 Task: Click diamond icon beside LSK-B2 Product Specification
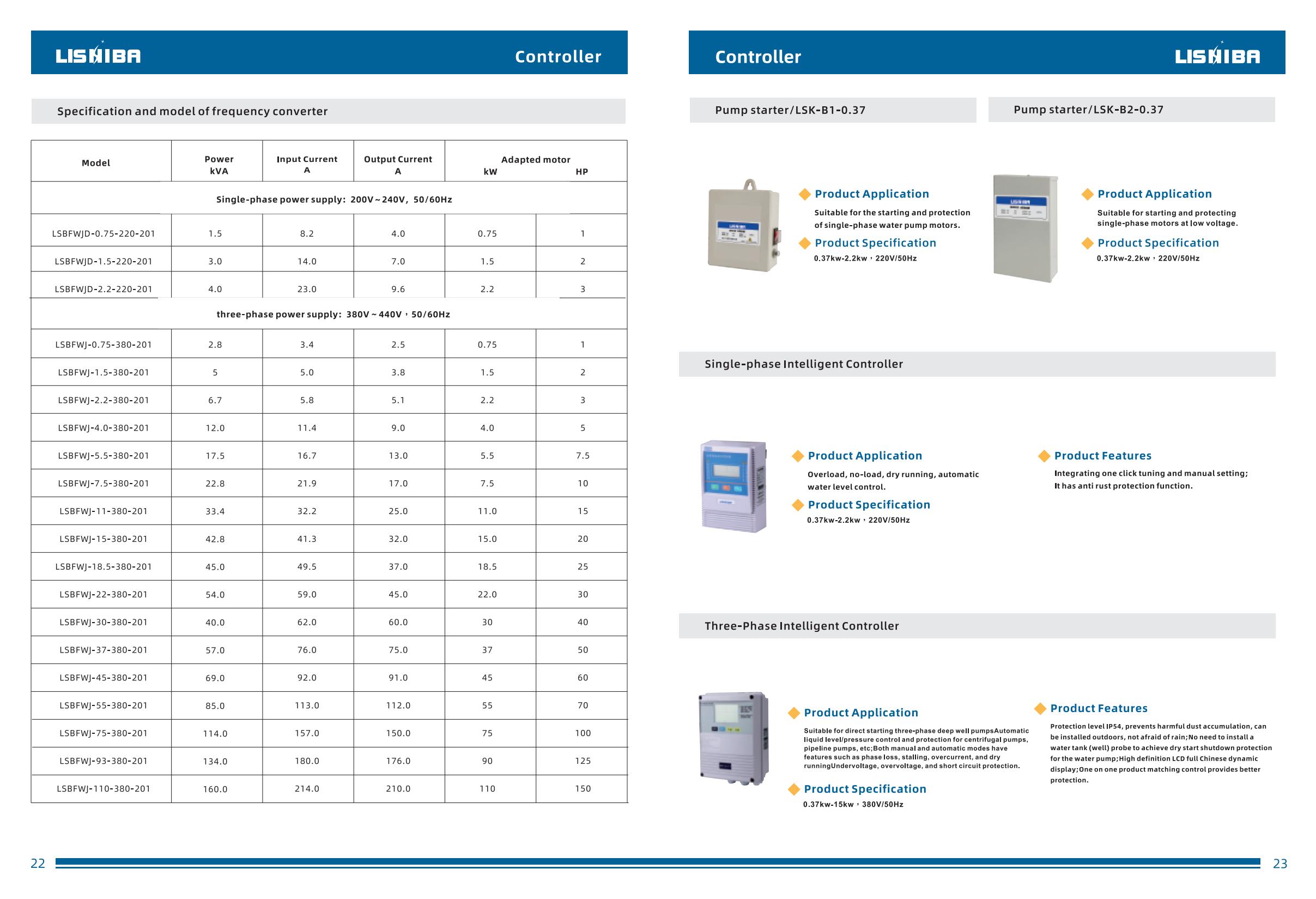pos(1087,243)
